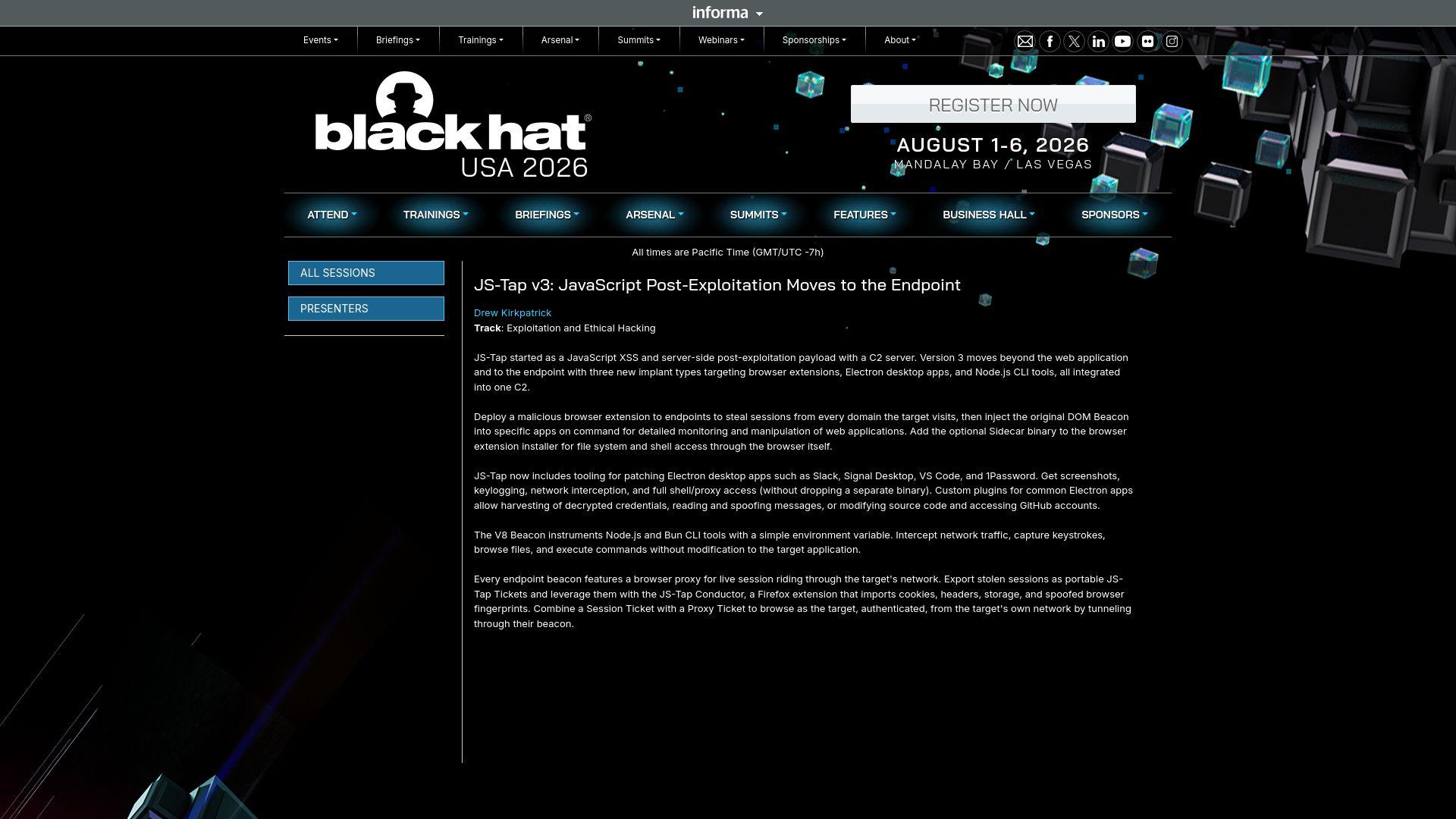Image resolution: width=1456 pixels, height=819 pixels.
Task: Open the About dropdown
Action: pyautogui.click(x=900, y=40)
